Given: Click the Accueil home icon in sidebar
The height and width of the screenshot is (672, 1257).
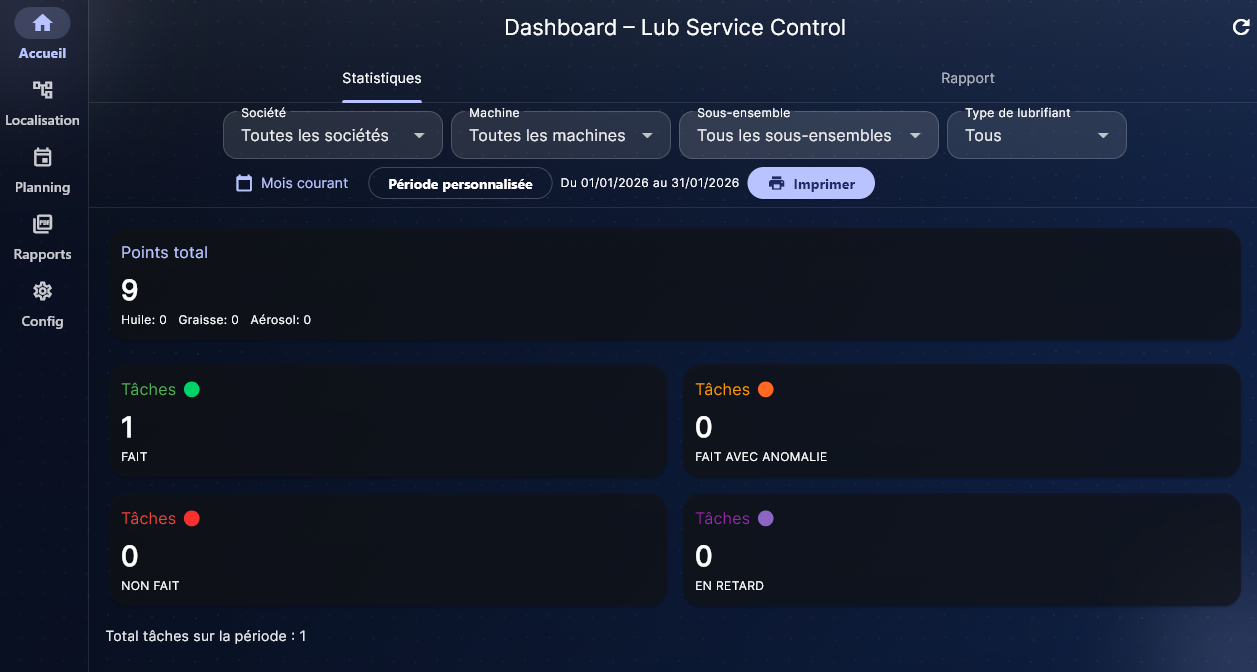Looking at the screenshot, I should tap(42, 23).
